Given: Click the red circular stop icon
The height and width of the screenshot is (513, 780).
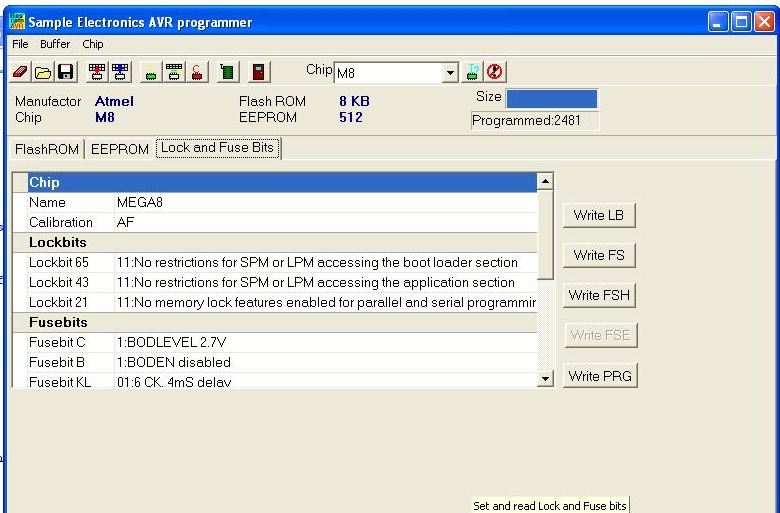Looking at the screenshot, I should tap(494, 72).
